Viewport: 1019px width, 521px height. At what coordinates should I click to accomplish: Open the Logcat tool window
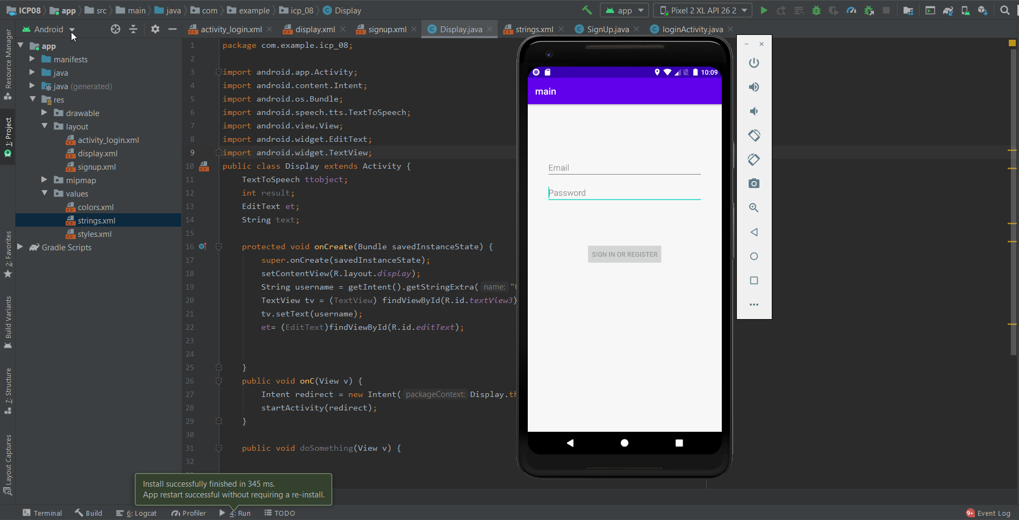(x=136, y=513)
